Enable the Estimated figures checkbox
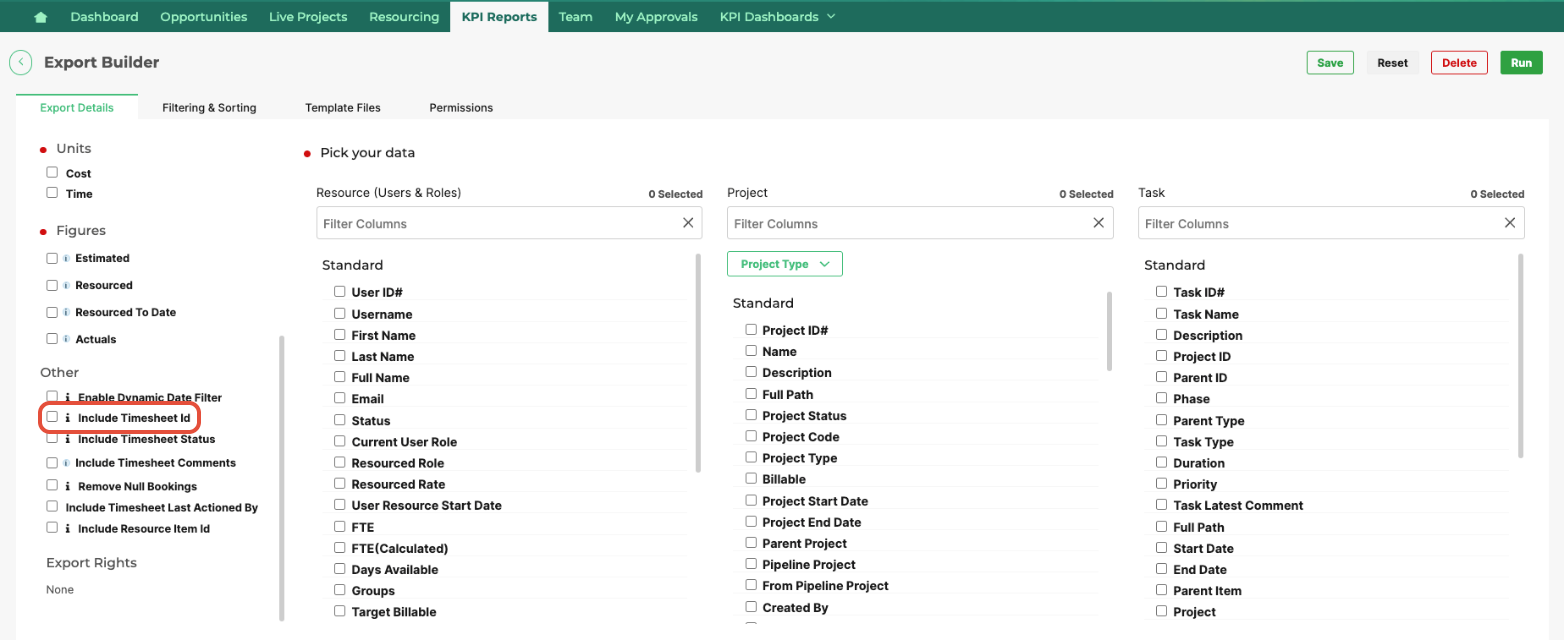Screen dimensions: 1564x640 52,258
